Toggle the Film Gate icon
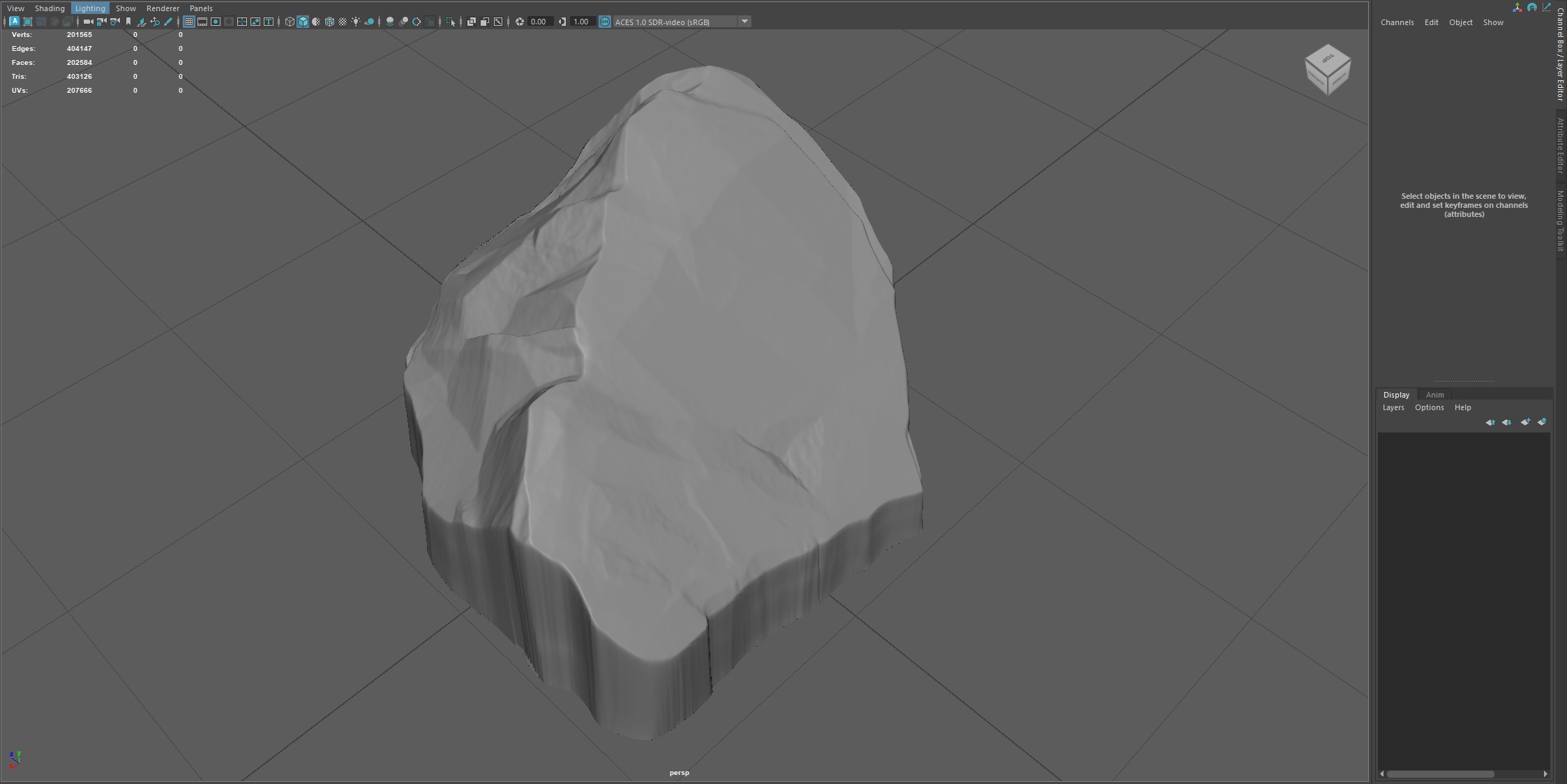Screen dimensions: 1567x784 (x=202, y=22)
